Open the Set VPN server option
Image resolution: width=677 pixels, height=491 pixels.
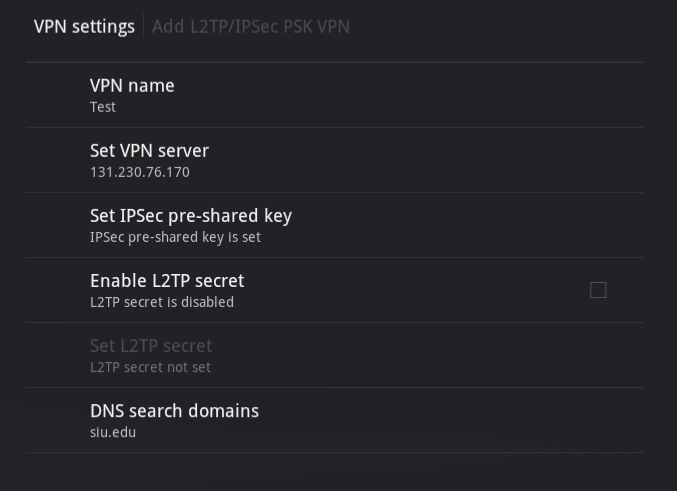click(335, 160)
